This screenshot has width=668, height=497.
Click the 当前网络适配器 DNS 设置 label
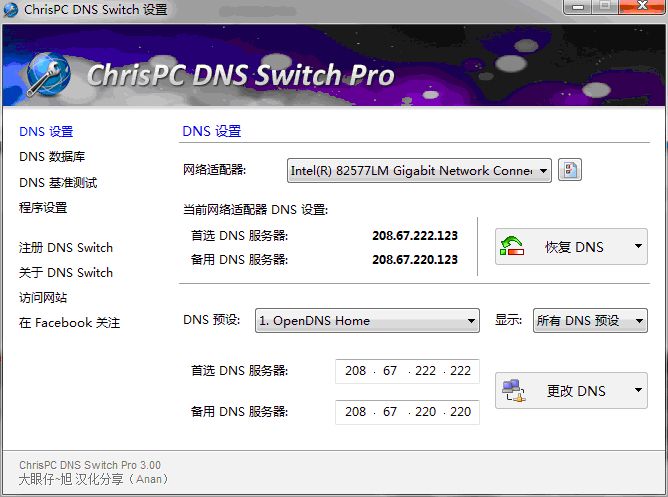click(256, 210)
